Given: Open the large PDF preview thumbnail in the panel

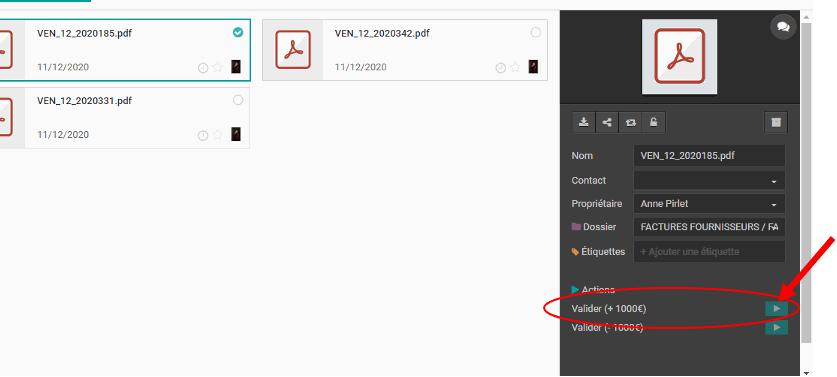Looking at the screenshot, I should tap(680, 57).
